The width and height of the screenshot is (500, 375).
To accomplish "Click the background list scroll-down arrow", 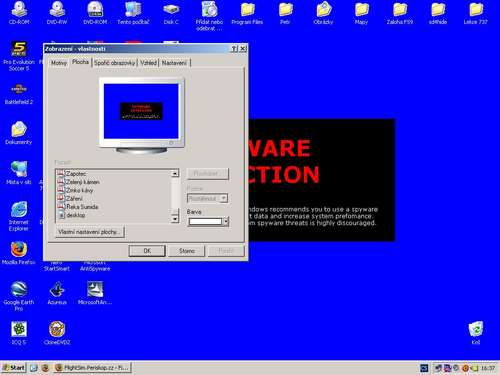I will tap(175, 219).
